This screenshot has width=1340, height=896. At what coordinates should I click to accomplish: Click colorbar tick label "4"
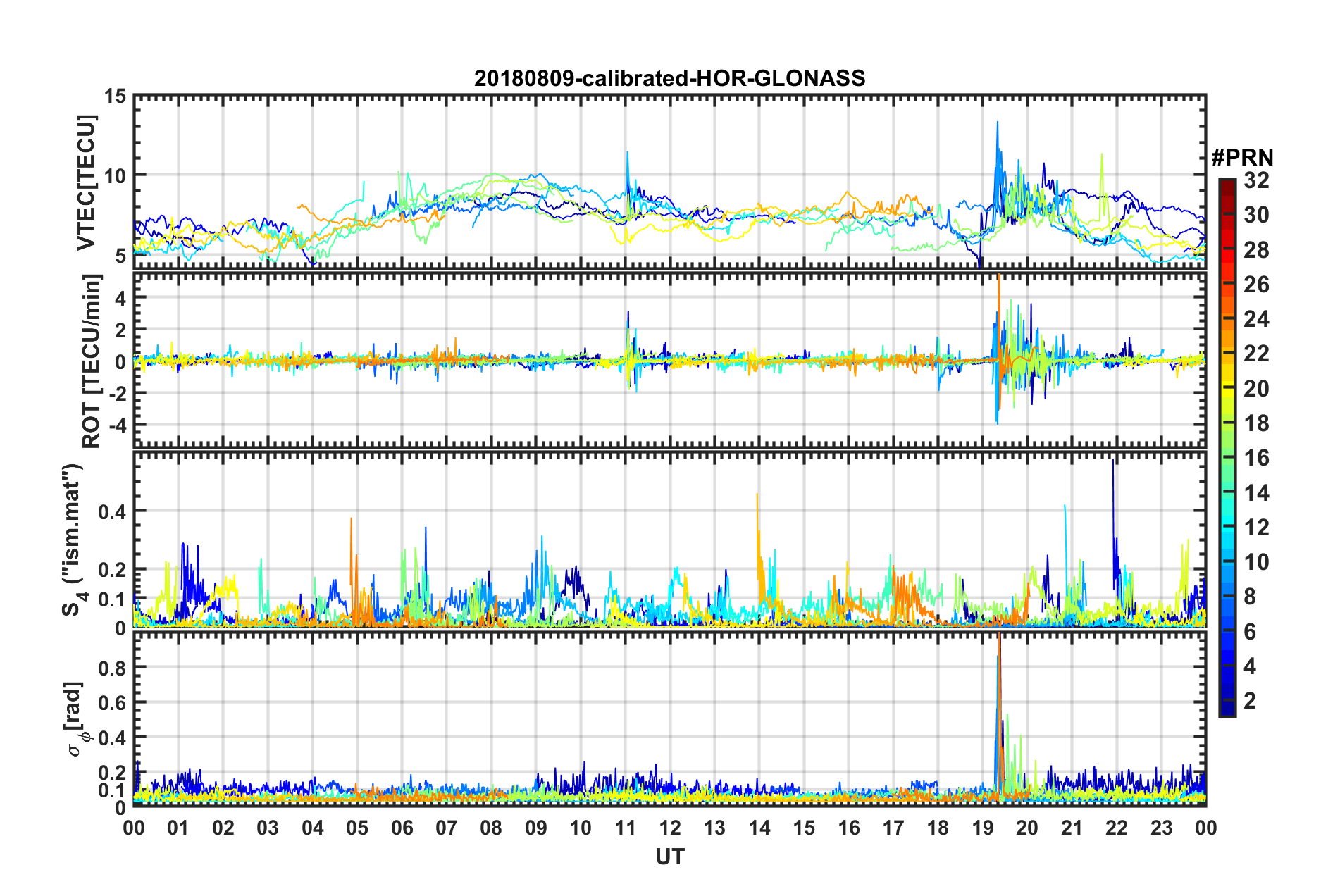1250,666
